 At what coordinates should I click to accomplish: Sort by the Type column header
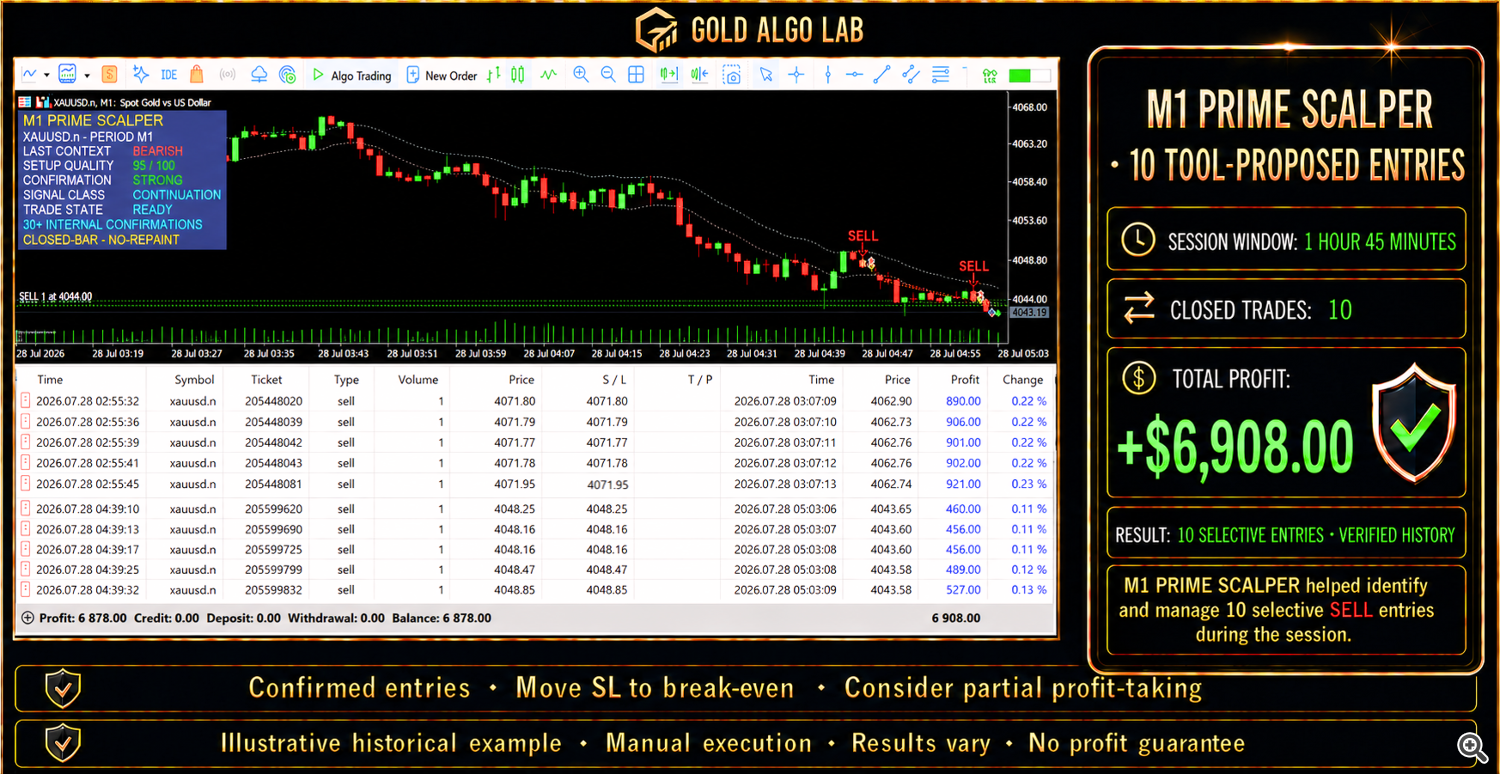[x=346, y=379]
